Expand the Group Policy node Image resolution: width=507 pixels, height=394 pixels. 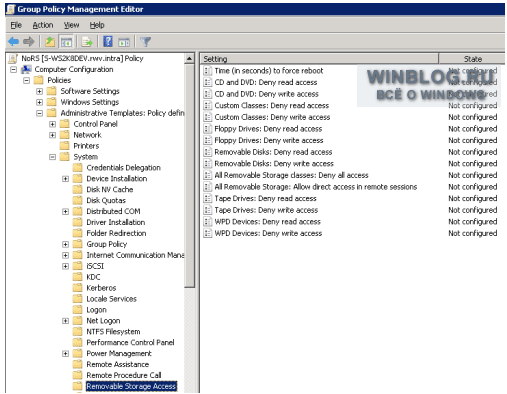[65, 244]
